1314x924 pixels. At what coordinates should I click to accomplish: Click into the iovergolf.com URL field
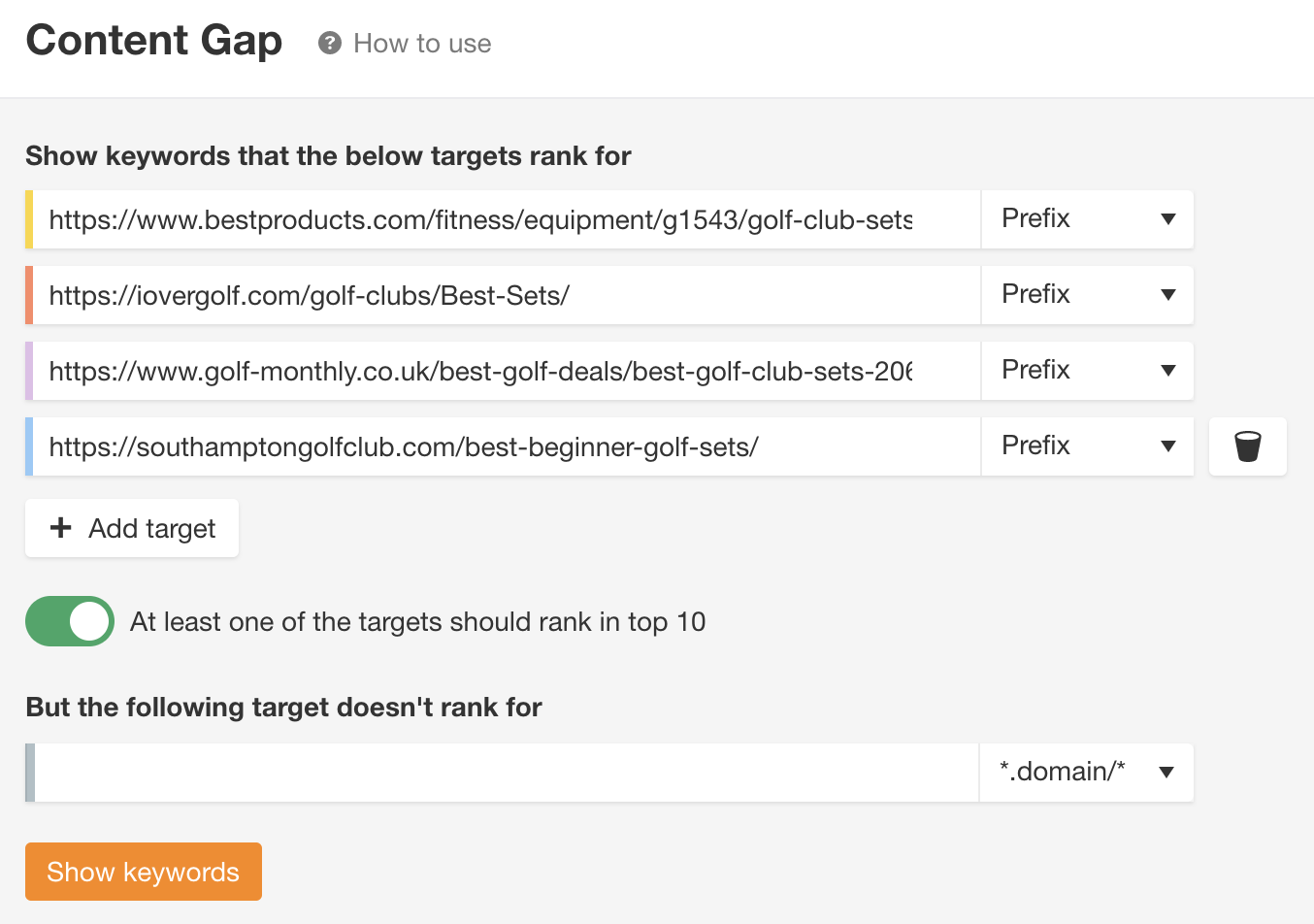click(x=505, y=295)
